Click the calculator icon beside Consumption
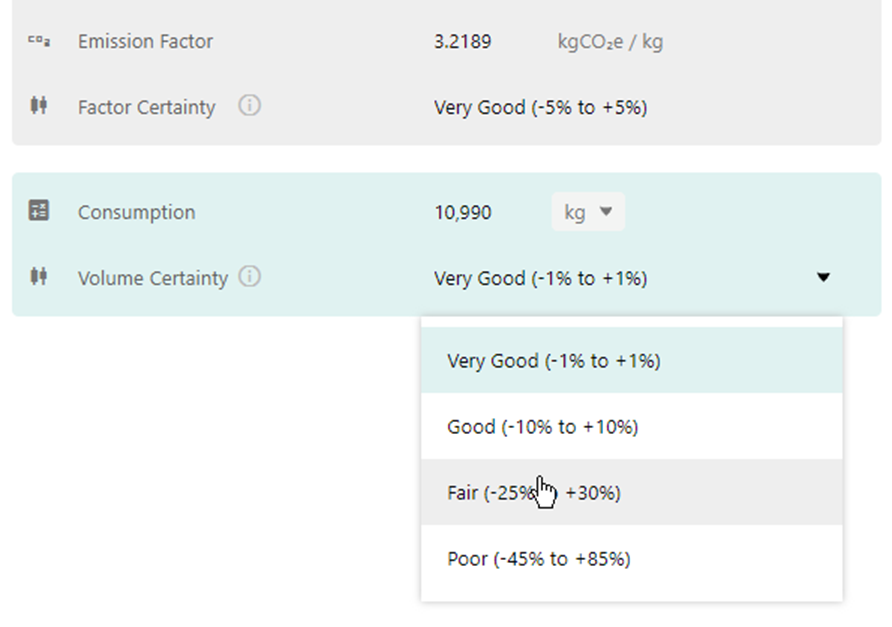This screenshot has height=627, width=892. tap(39, 210)
